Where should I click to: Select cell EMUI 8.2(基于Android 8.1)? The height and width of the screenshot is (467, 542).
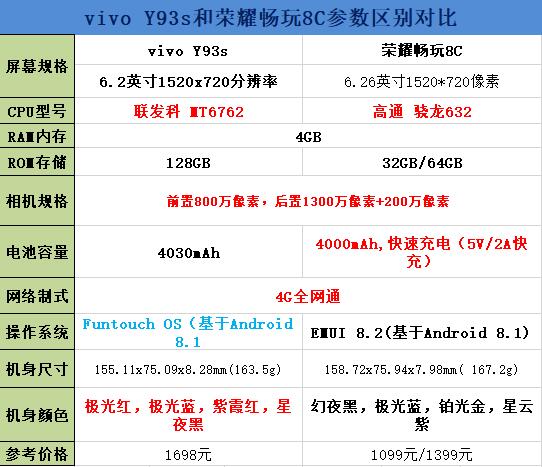422,332
